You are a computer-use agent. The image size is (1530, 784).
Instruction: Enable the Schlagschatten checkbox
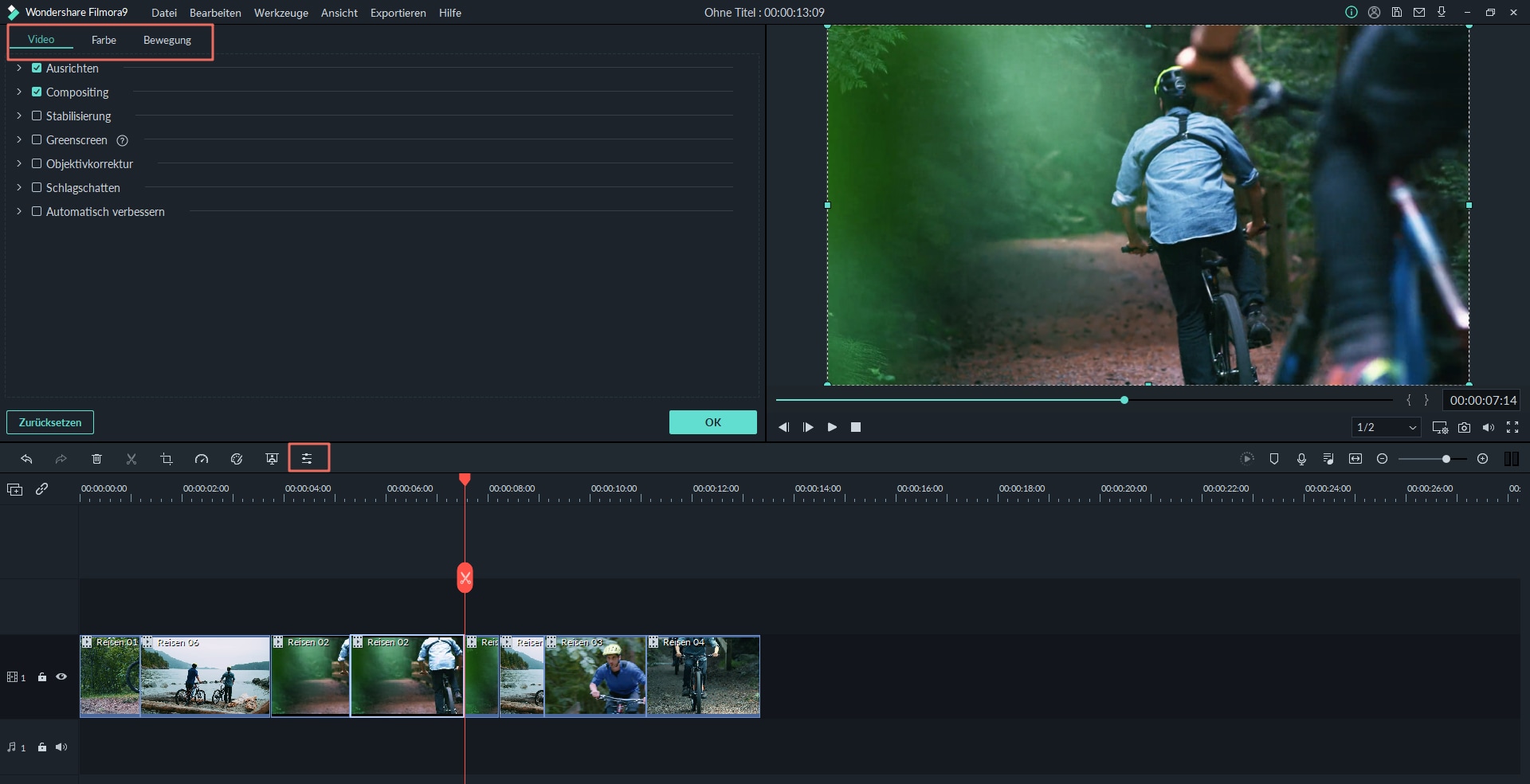coord(37,188)
